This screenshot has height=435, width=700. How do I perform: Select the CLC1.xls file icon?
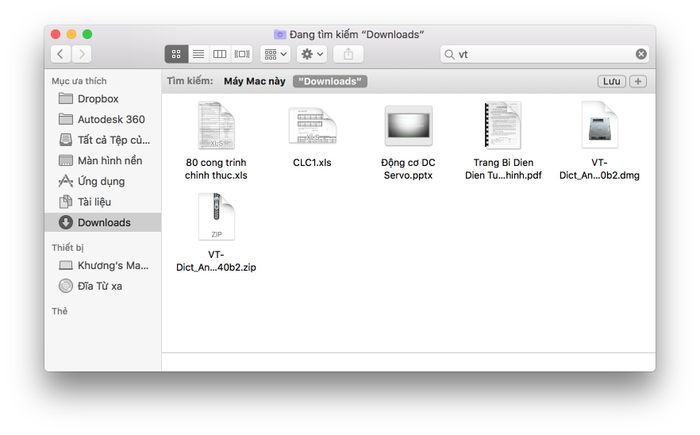312,126
